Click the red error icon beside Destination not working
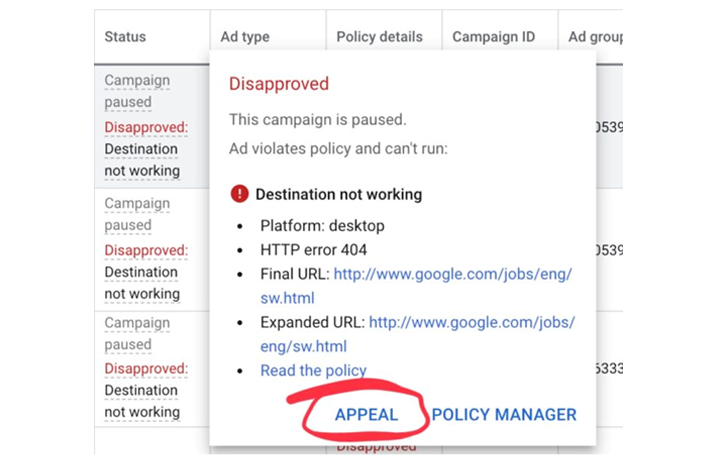Screen dimensions: 716x457 click(239, 194)
